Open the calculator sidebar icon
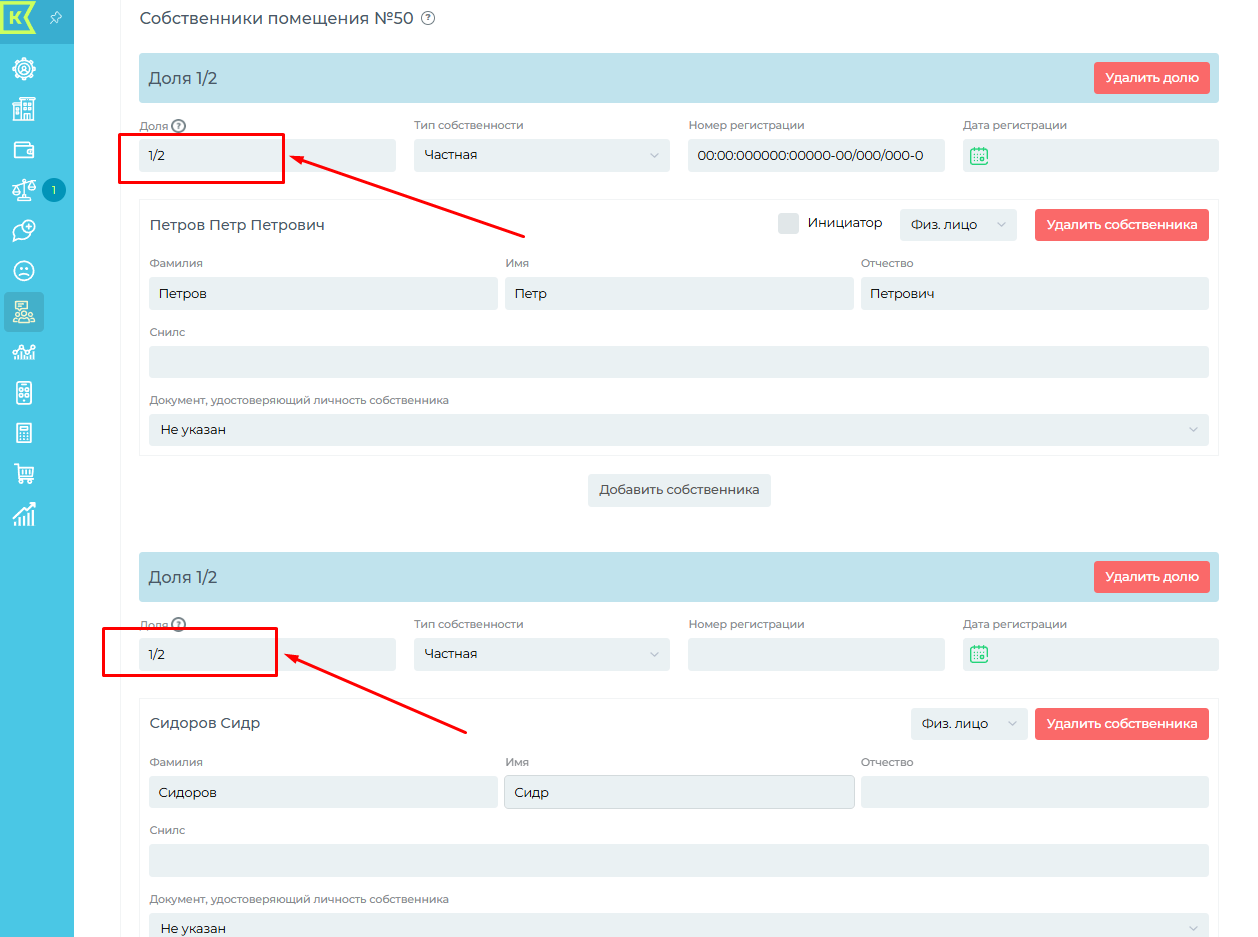Screen dimensions: 1258x937 point(23,433)
